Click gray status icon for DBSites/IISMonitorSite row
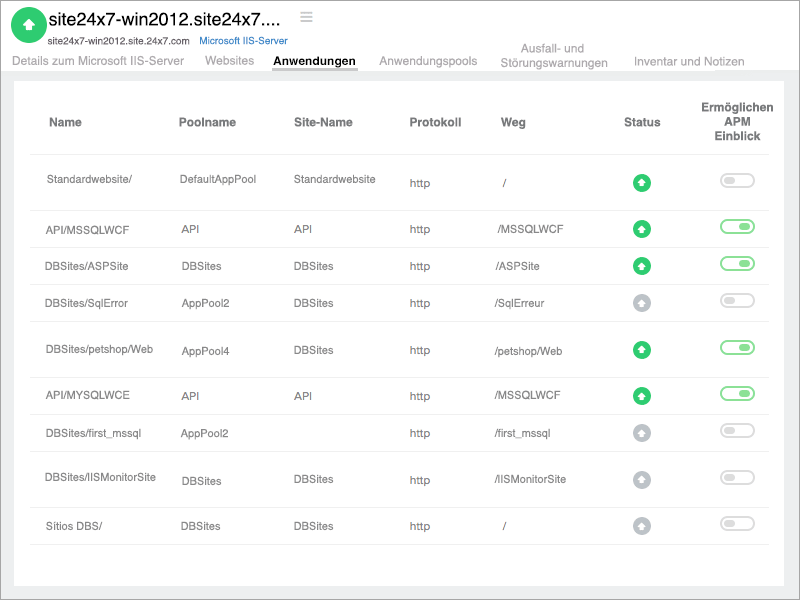Screen dimensions: 800x600 click(642, 479)
